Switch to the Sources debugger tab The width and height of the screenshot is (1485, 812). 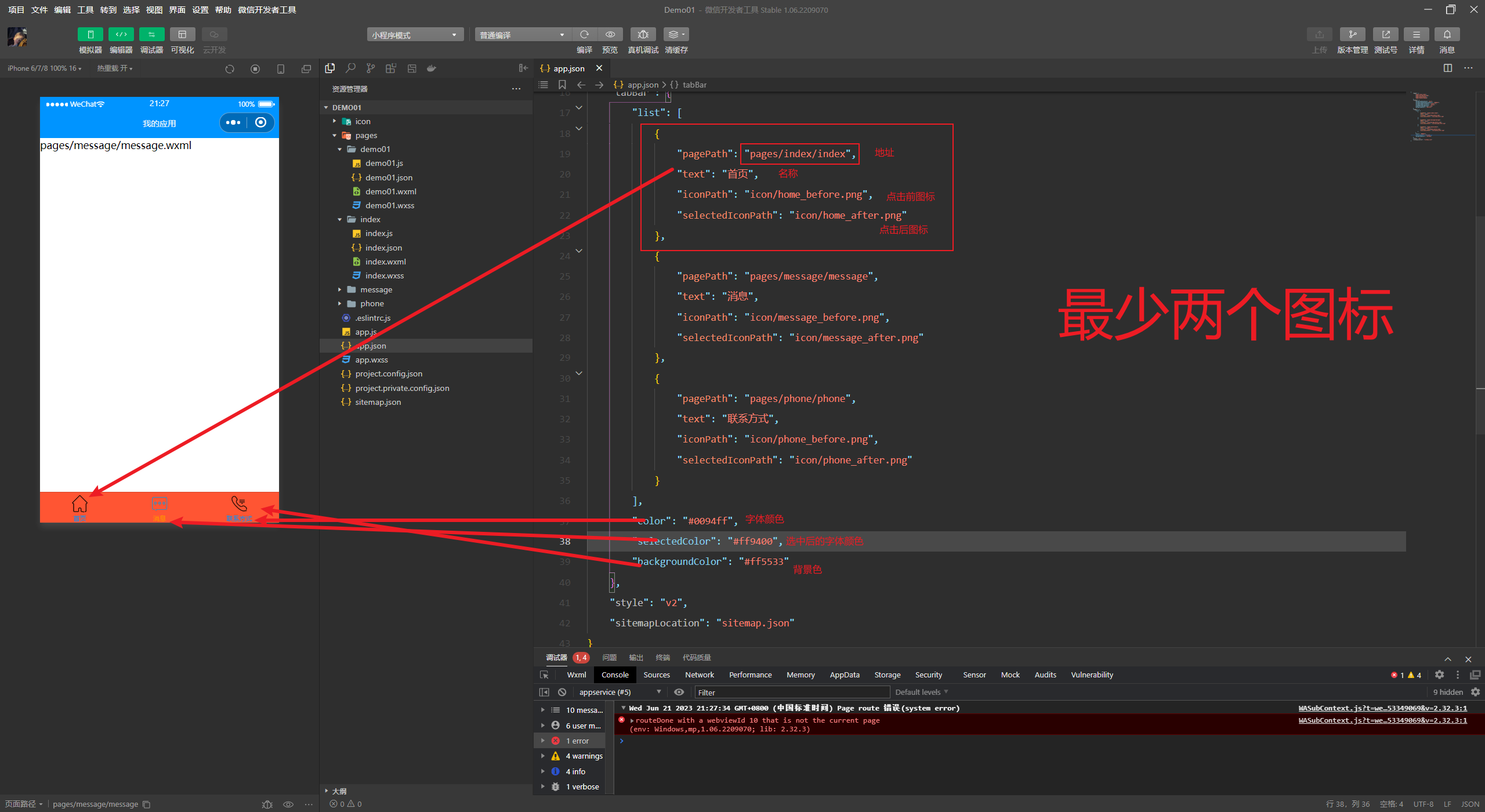click(x=657, y=675)
